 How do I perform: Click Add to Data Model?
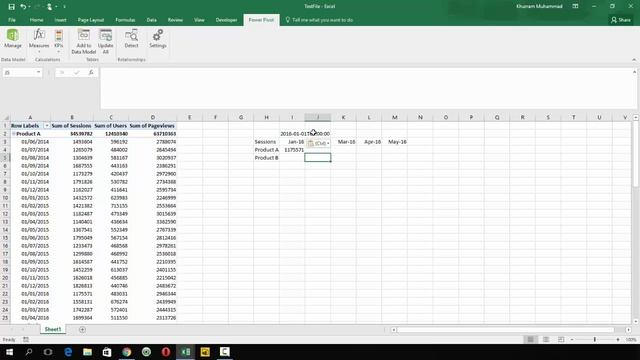click(x=84, y=41)
